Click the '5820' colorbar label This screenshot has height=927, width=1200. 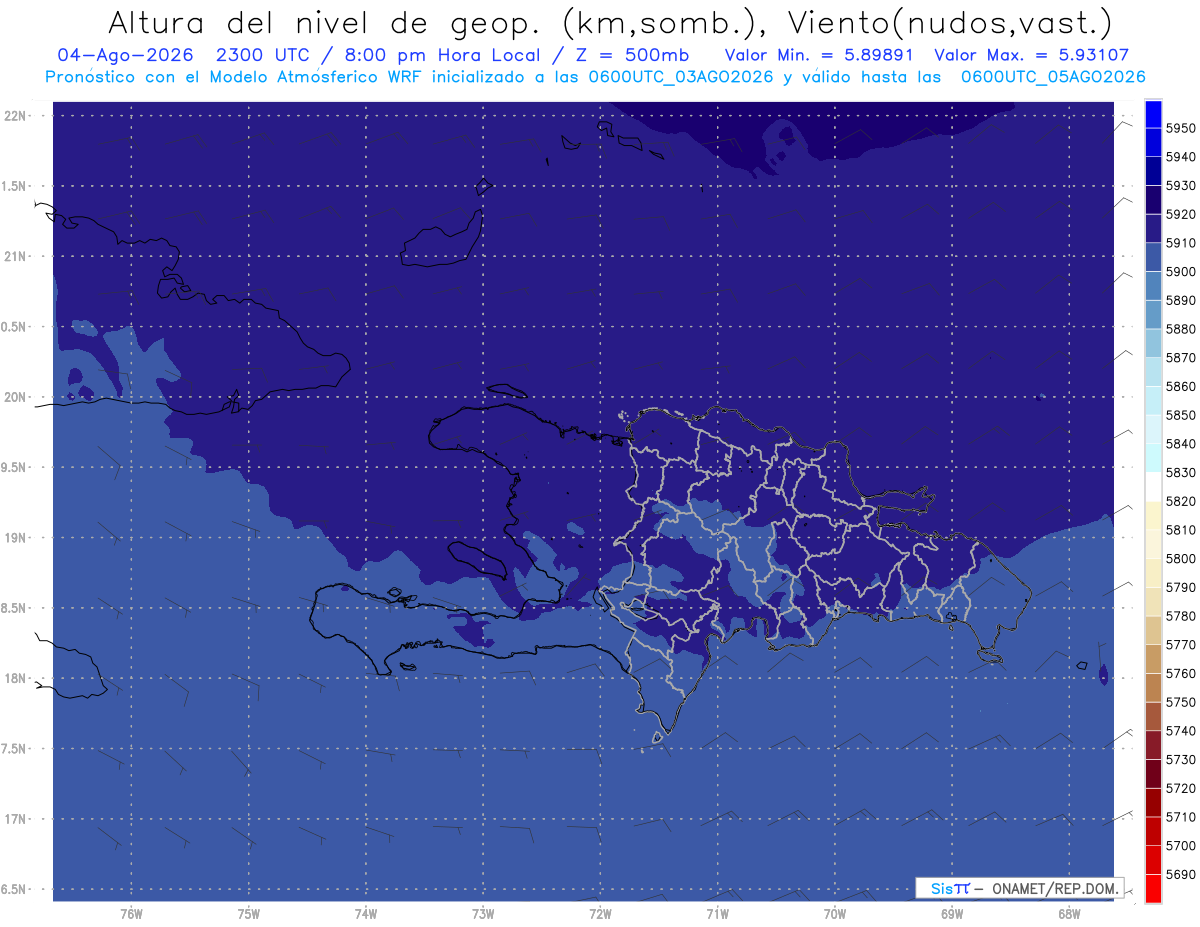coord(1180,501)
